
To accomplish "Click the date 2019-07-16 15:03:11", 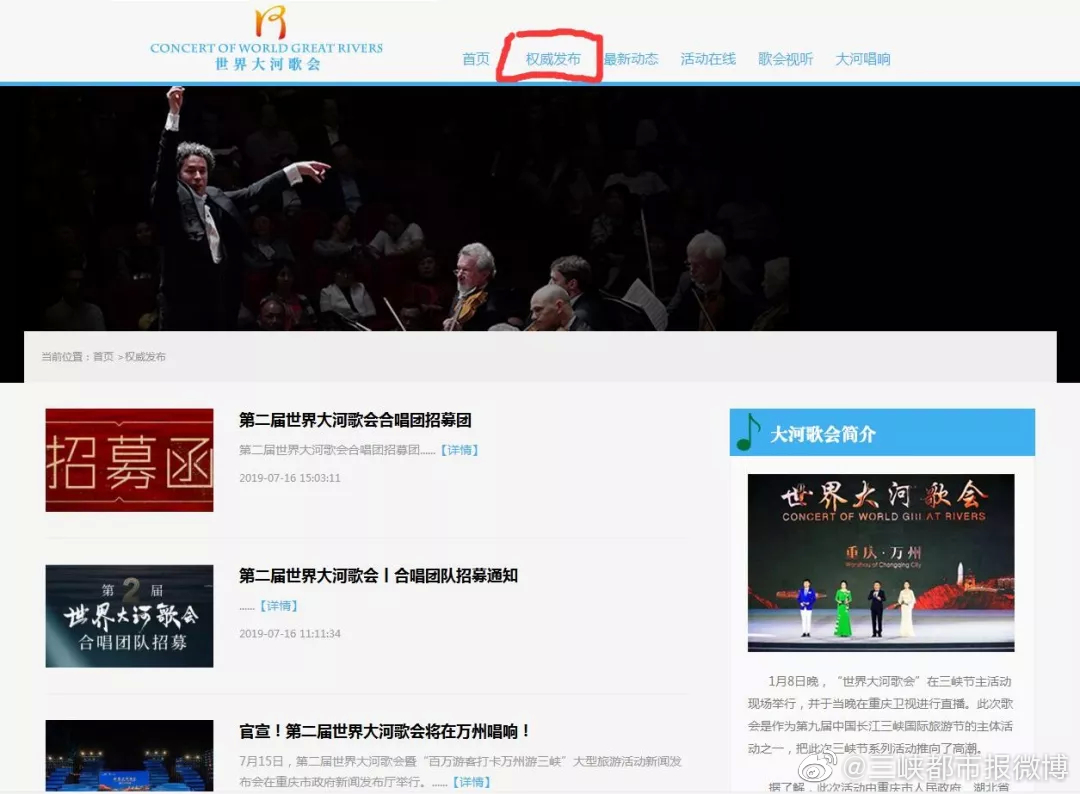I will (290, 478).
